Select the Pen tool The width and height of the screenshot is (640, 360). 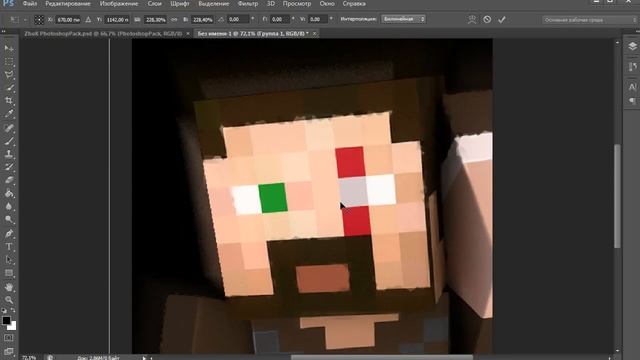[x=9, y=233]
